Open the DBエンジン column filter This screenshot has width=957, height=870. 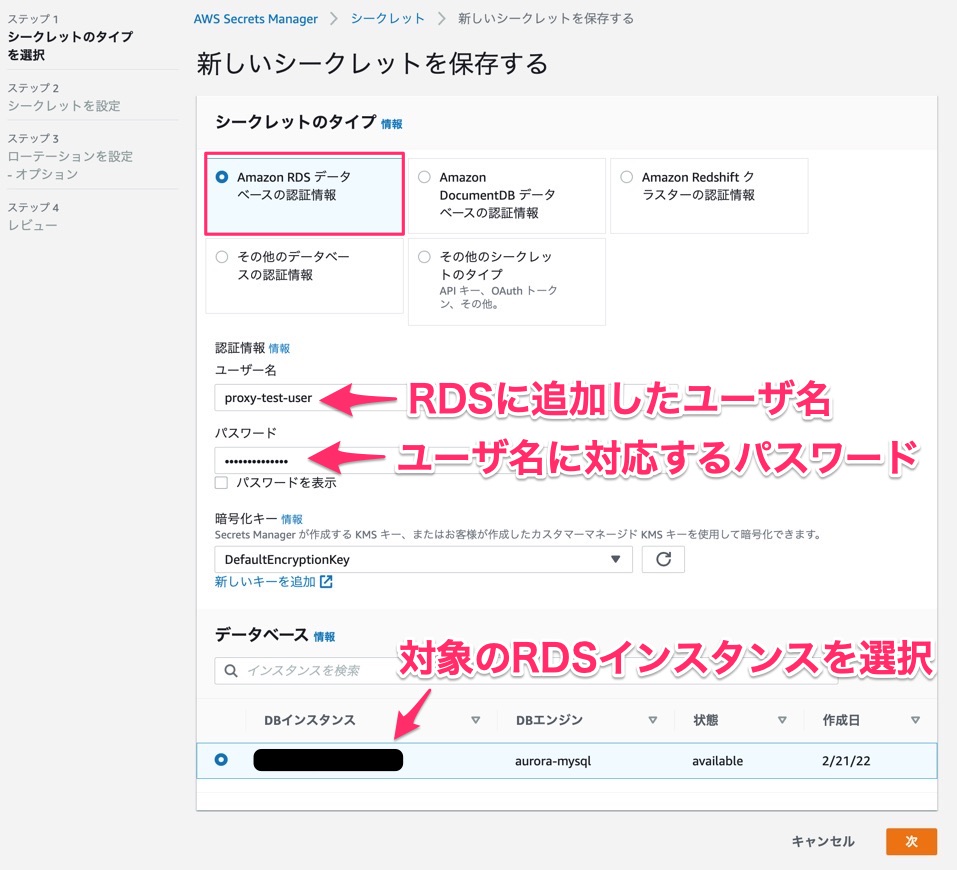coord(652,719)
